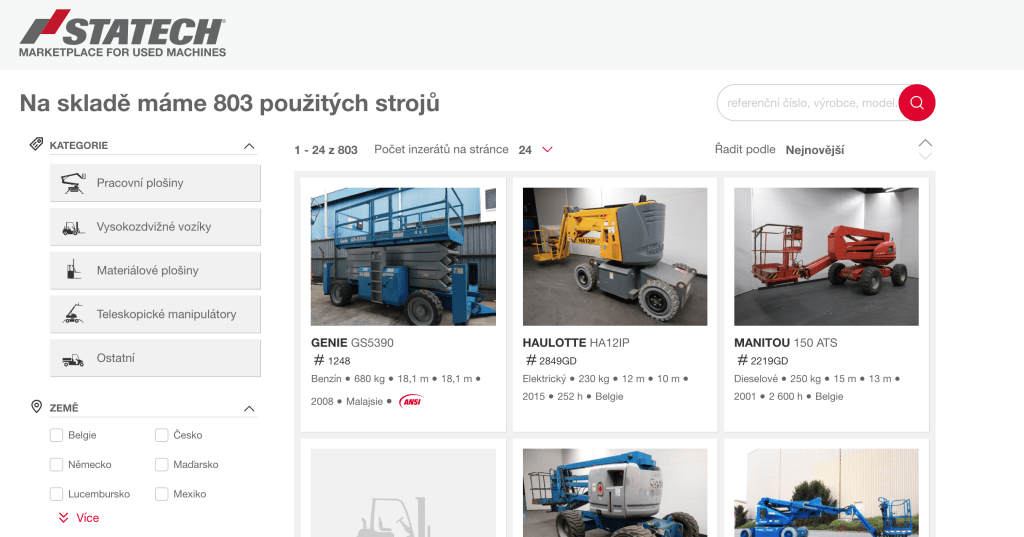Check the Belgie country checkbox

point(57,435)
